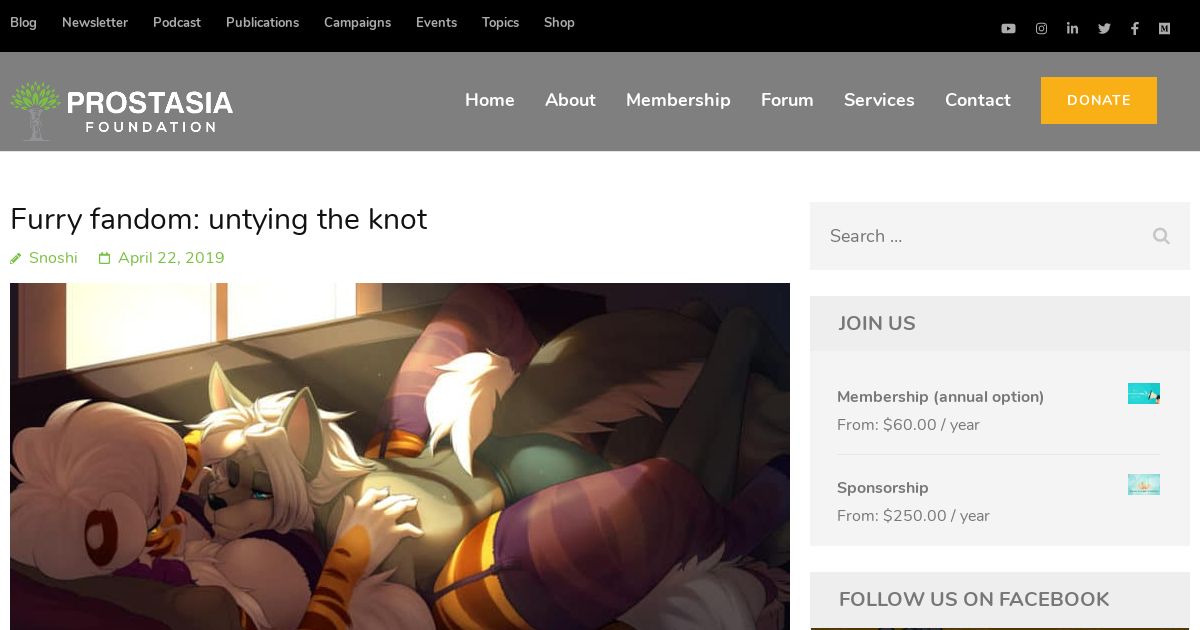1200x630 pixels.
Task: Open the Instagram profile icon
Action: pos(1041,29)
